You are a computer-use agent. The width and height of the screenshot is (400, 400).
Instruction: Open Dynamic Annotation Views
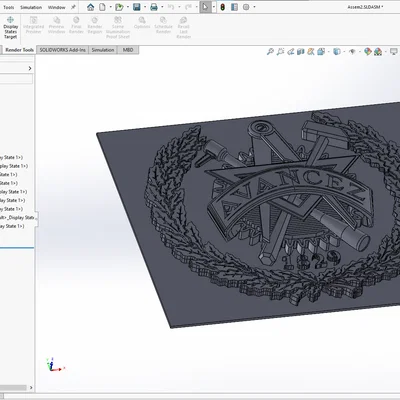tap(311, 52)
